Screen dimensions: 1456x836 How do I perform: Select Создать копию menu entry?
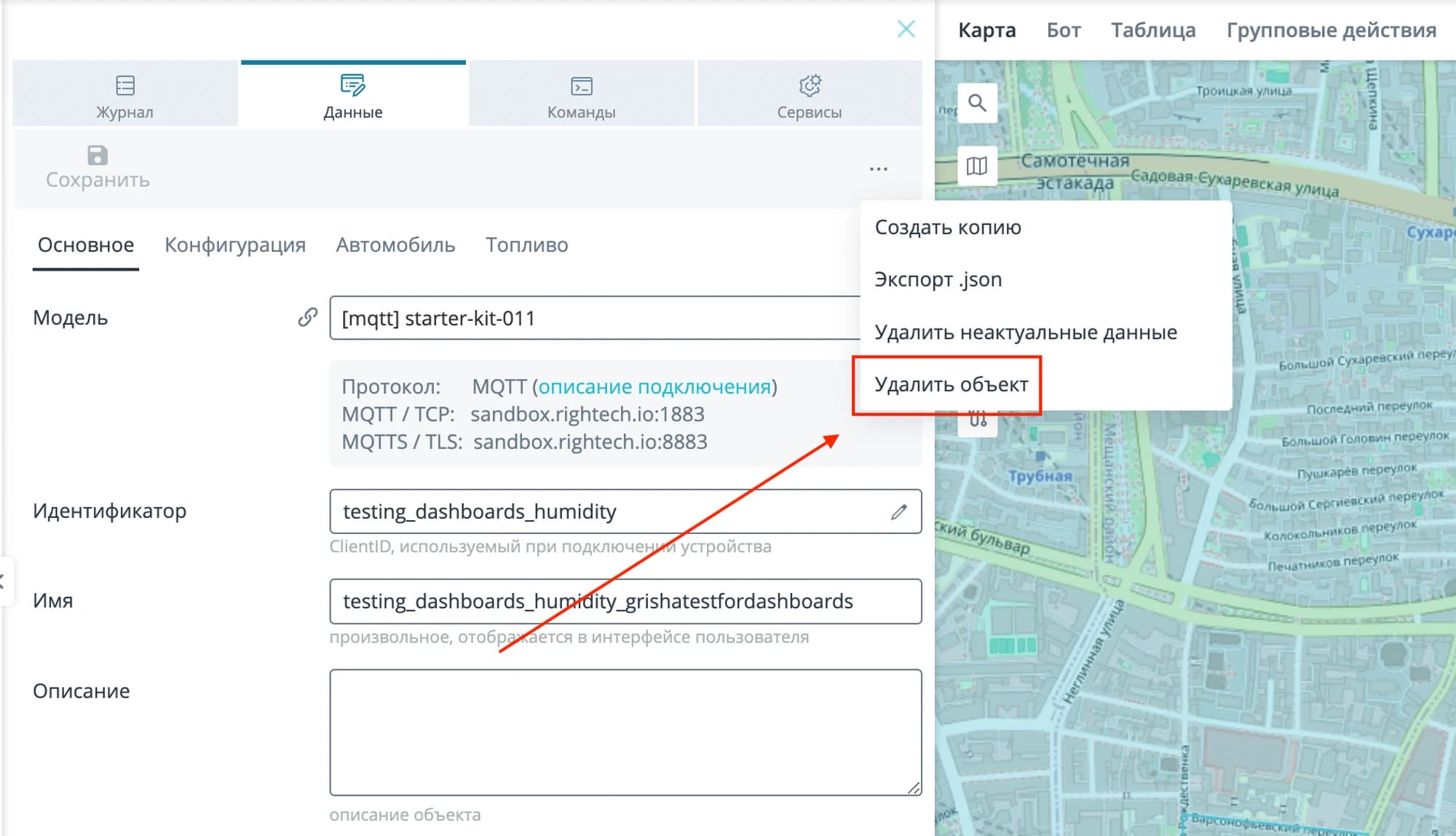pyautogui.click(x=948, y=227)
